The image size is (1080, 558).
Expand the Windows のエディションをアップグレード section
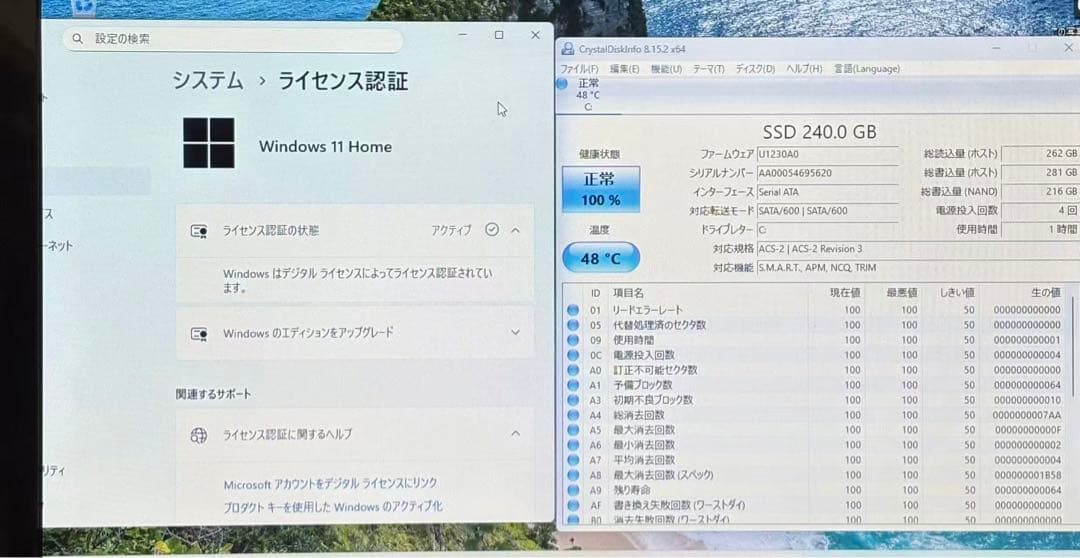515,333
